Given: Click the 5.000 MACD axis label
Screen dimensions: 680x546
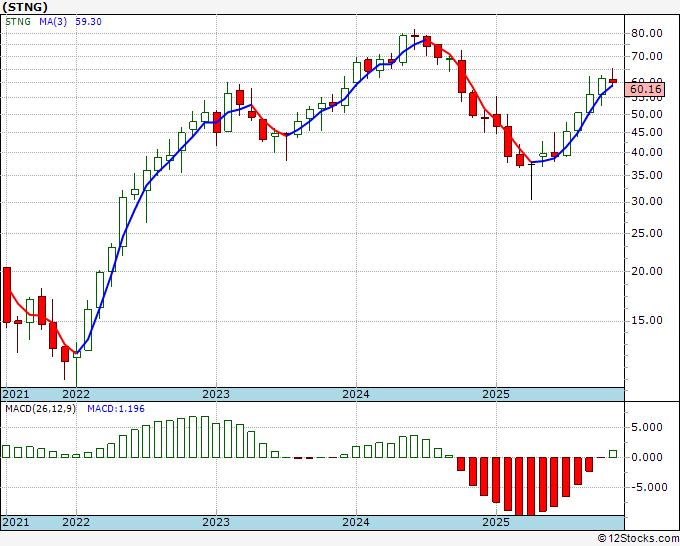Looking at the screenshot, I should [x=649, y=427].
